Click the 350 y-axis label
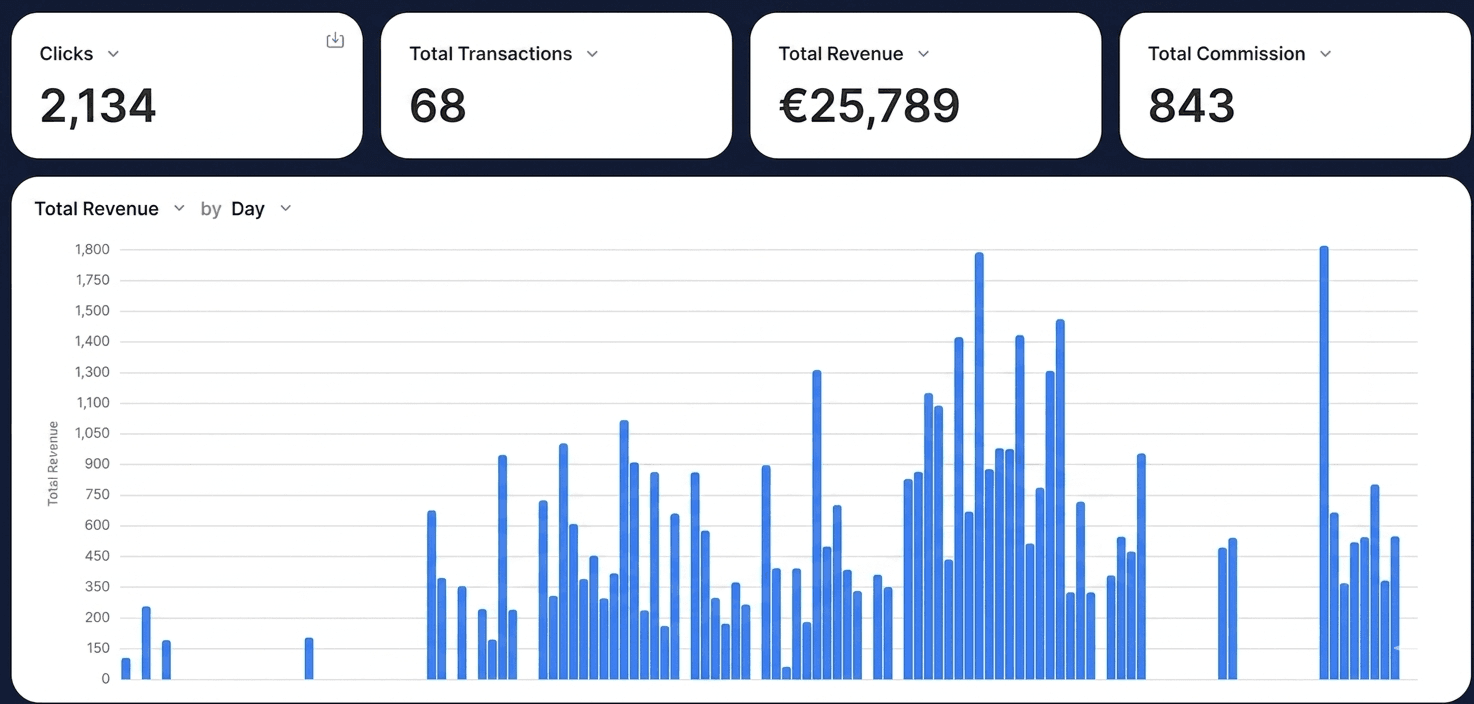Screen dimensions: 1474x704 (x=98, y=587)
